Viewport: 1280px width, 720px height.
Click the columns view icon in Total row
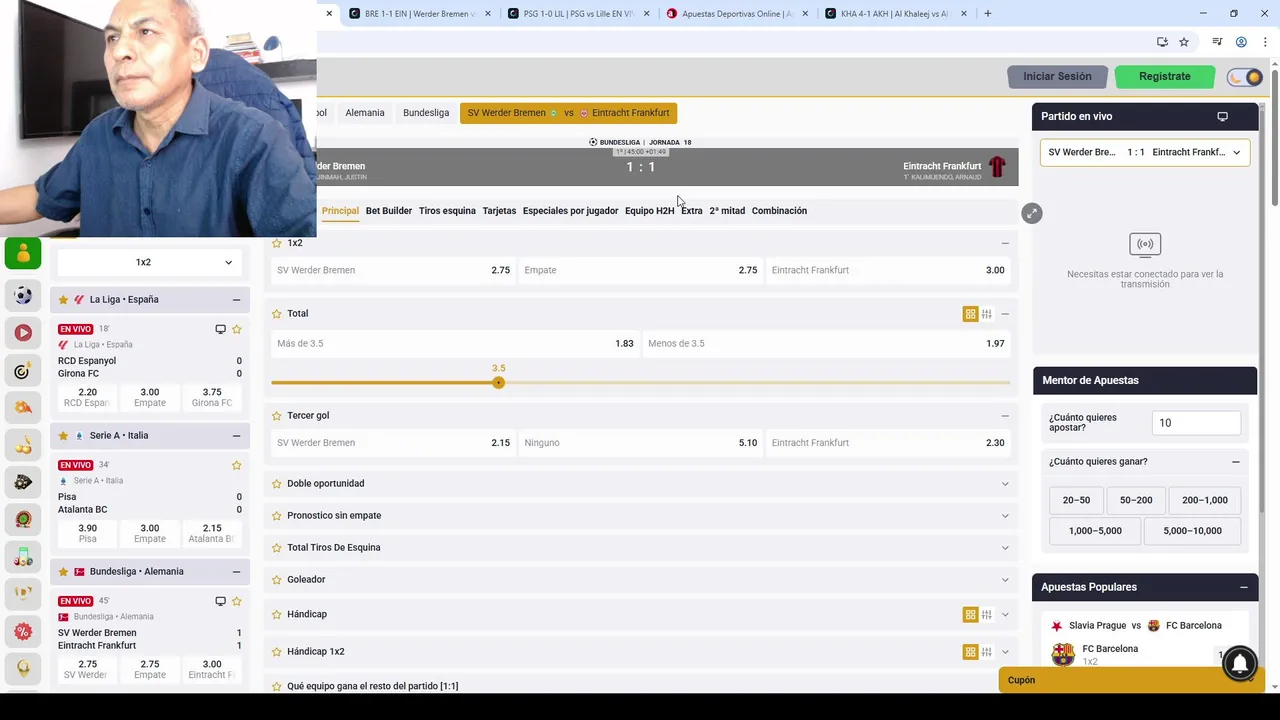click(986, 314)
